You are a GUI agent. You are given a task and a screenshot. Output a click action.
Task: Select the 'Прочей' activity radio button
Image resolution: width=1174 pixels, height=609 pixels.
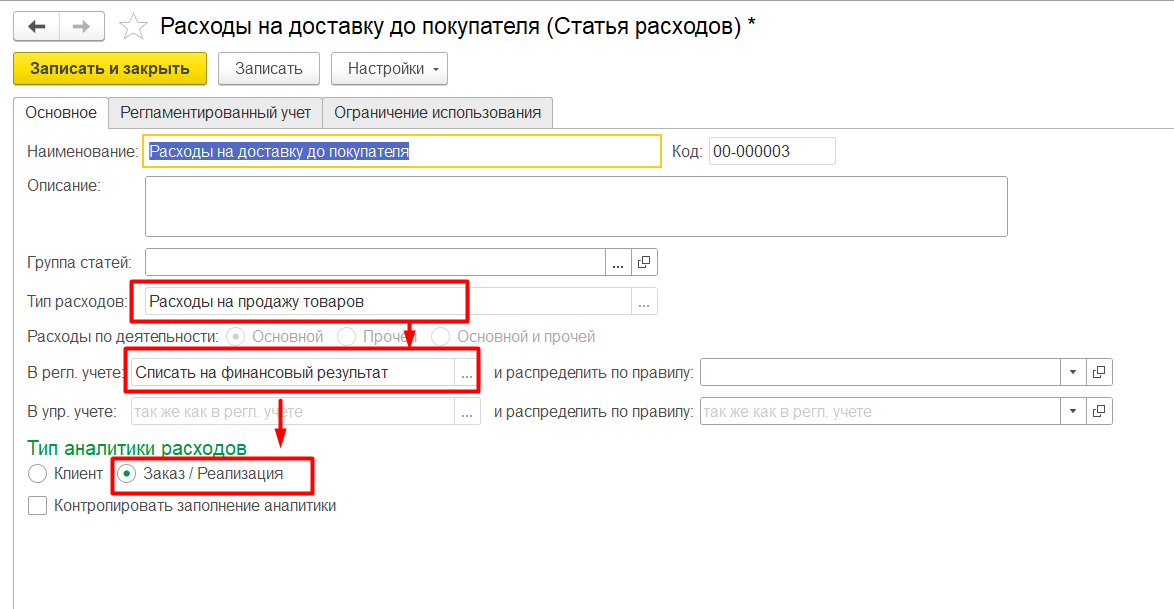347,337
